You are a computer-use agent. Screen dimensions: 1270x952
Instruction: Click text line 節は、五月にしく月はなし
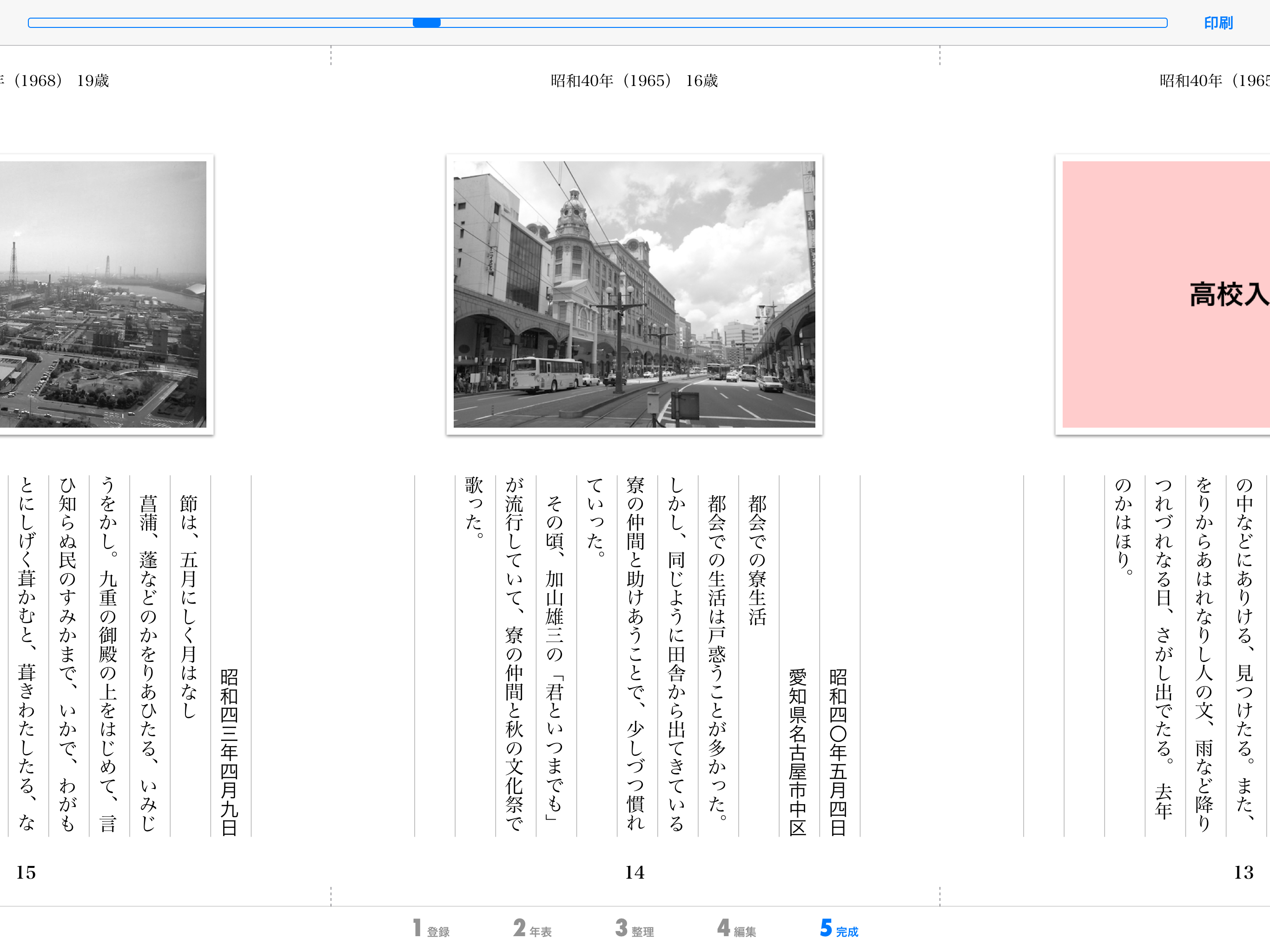coord(190,607)
